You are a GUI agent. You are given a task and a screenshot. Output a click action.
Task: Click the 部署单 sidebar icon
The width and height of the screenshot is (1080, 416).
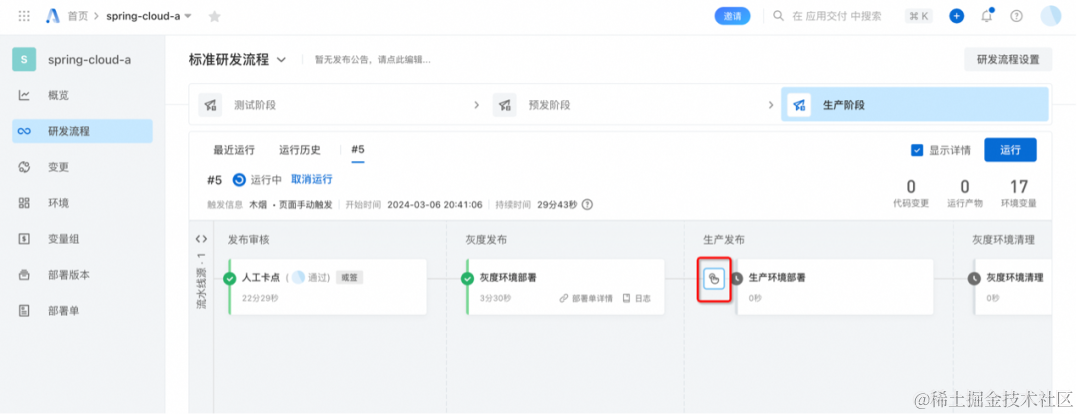pyautogui.click(x=24, y=310)
